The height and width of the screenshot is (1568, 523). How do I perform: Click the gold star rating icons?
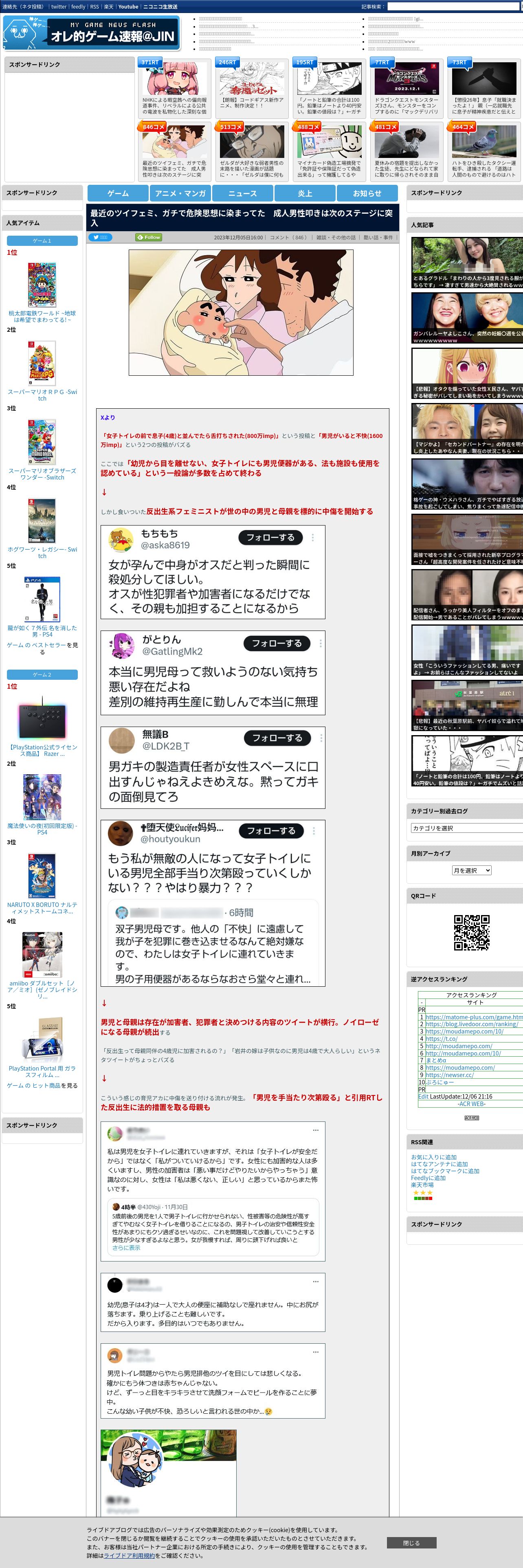[423, 1192]
